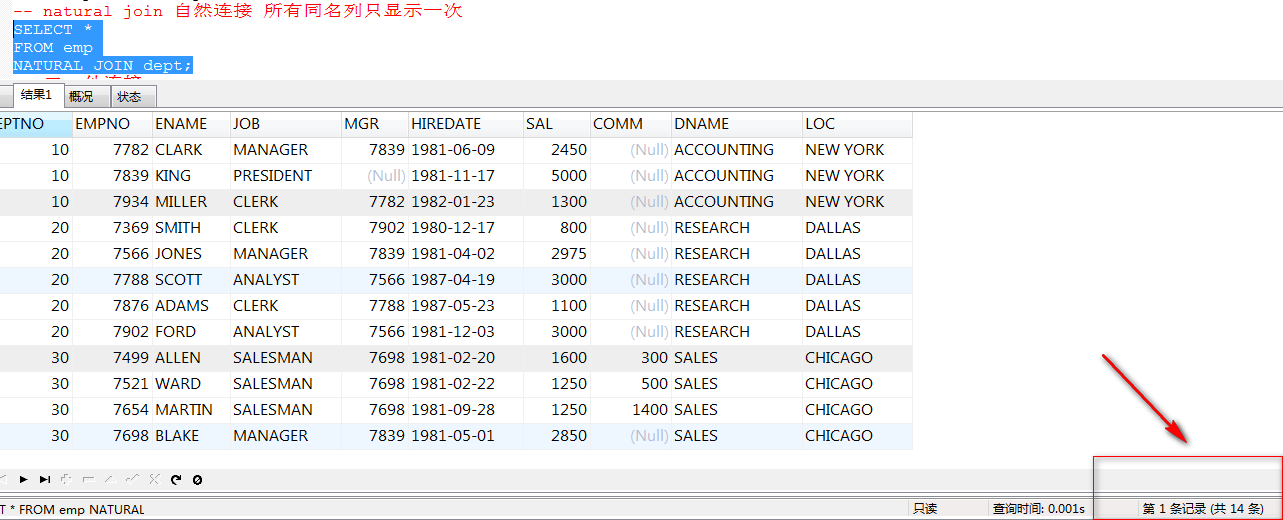
Task: Go to the next record
Action: (23, 480)
